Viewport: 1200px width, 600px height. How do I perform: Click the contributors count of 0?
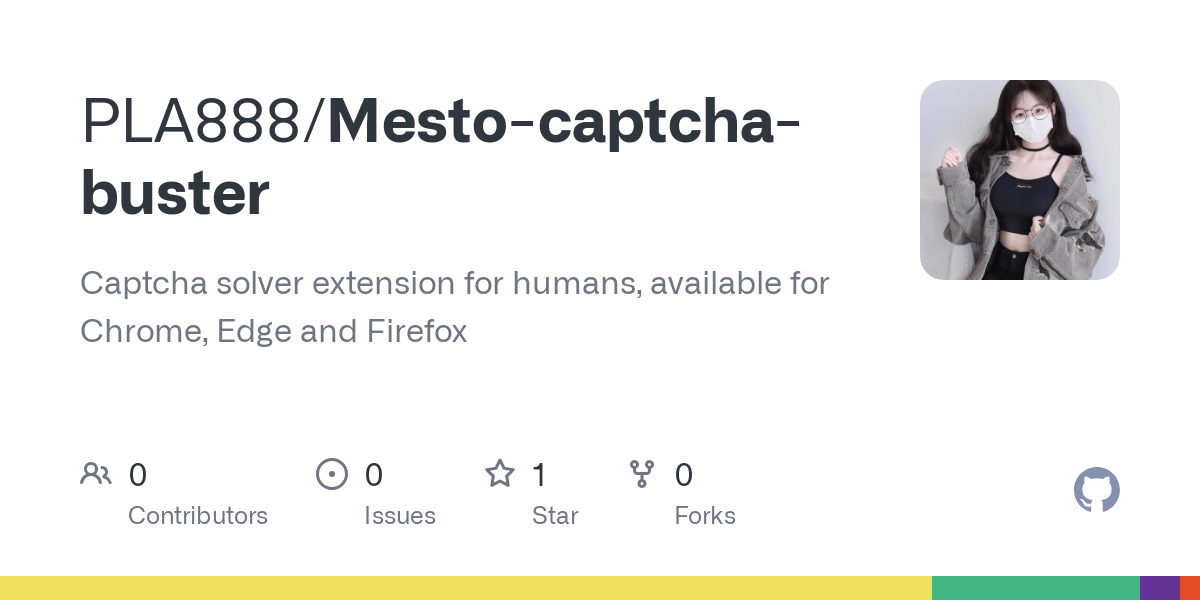point(138,474)
